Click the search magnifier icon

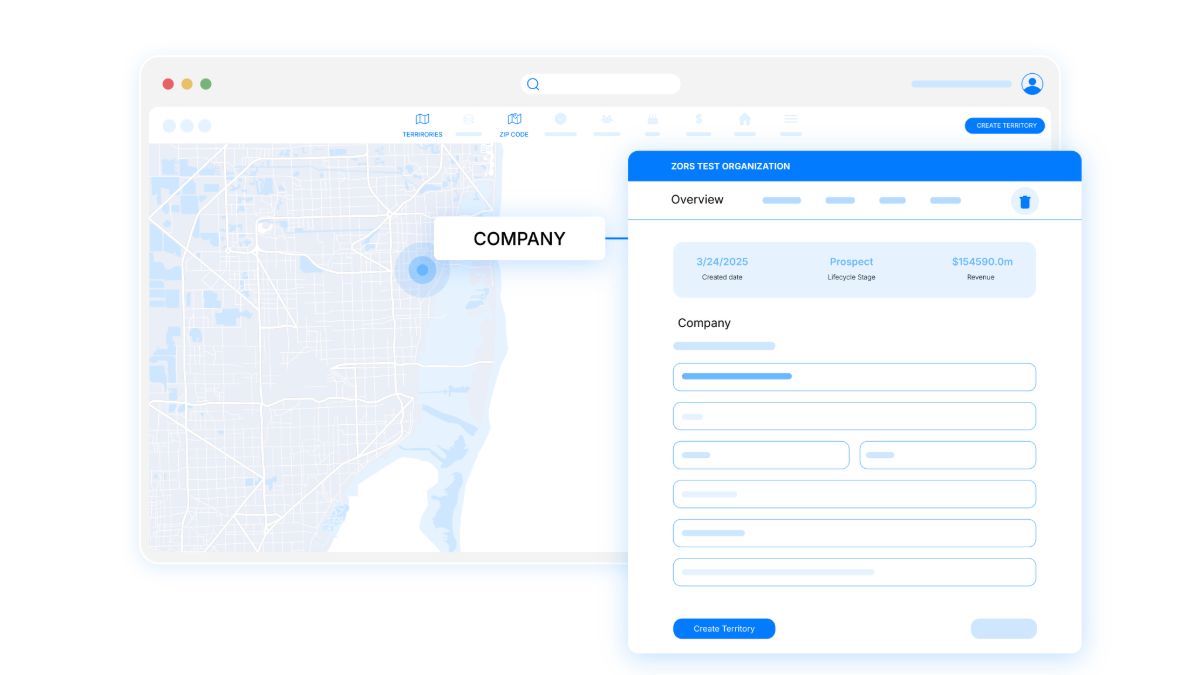tap(532, 83)
